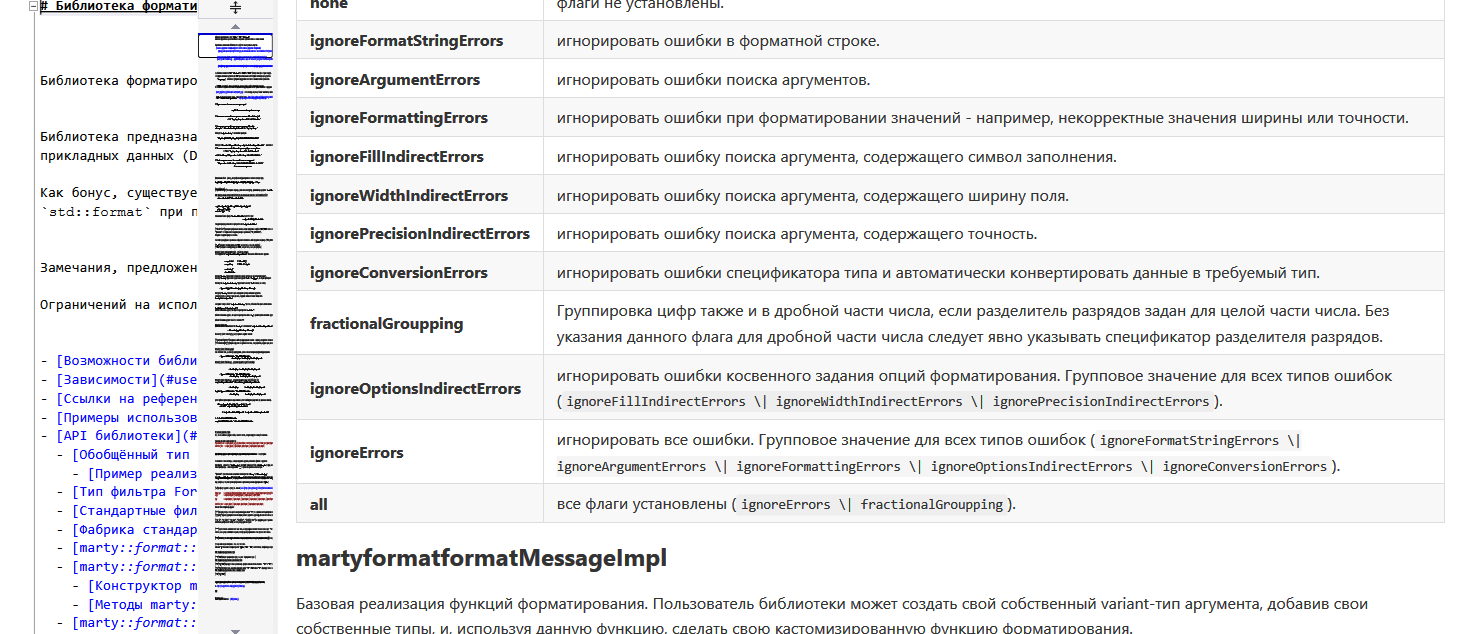Click the split handle icon above the minimap
Image resolution: width=1460 pixels, height=634 pixels.
236,7
